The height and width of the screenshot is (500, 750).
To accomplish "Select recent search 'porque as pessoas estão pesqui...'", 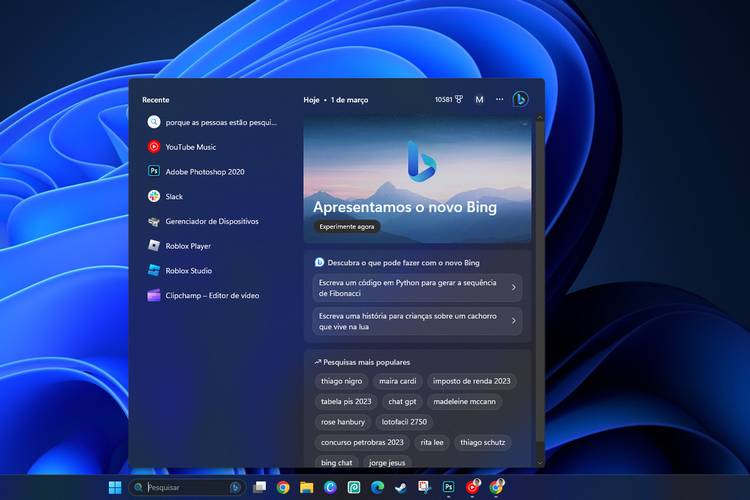I will tap(214, 122).
